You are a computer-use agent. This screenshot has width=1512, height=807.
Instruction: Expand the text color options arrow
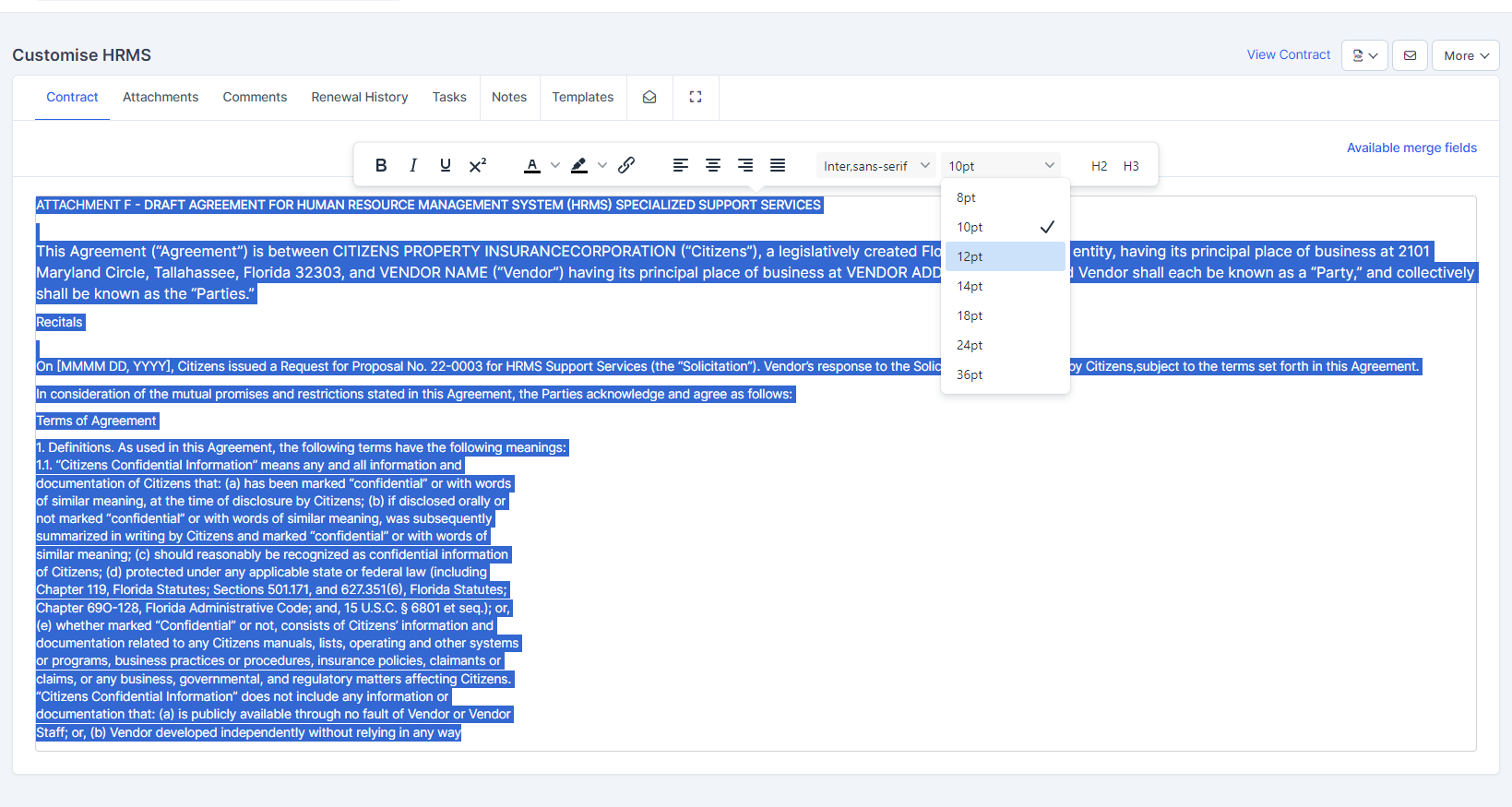(555, 165)
